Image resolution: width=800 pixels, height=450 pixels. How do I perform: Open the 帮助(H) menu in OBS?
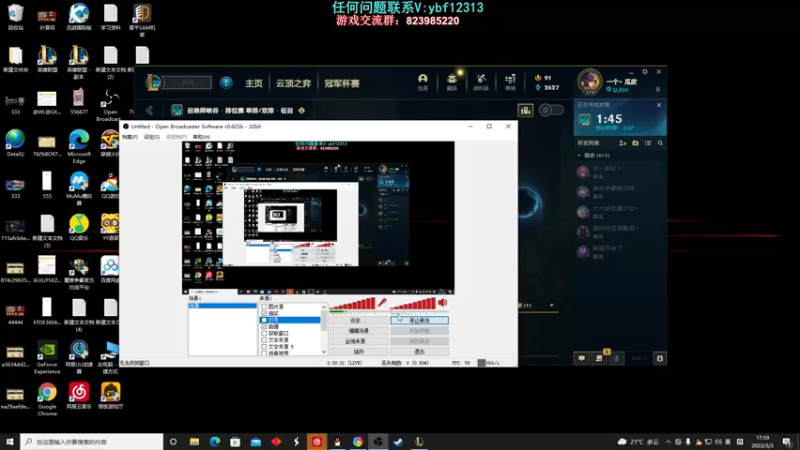click(x=201, y=137)
